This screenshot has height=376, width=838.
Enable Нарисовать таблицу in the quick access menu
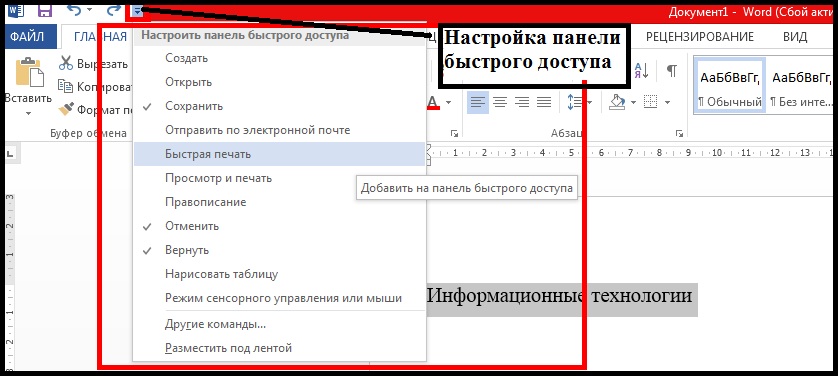point(280,274)
